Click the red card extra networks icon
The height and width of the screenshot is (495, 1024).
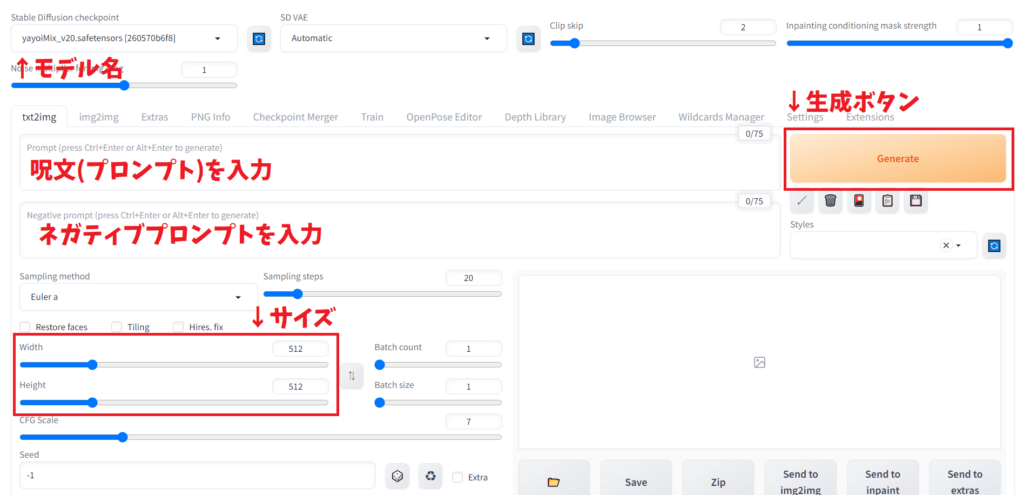click(x=859, y=201)
